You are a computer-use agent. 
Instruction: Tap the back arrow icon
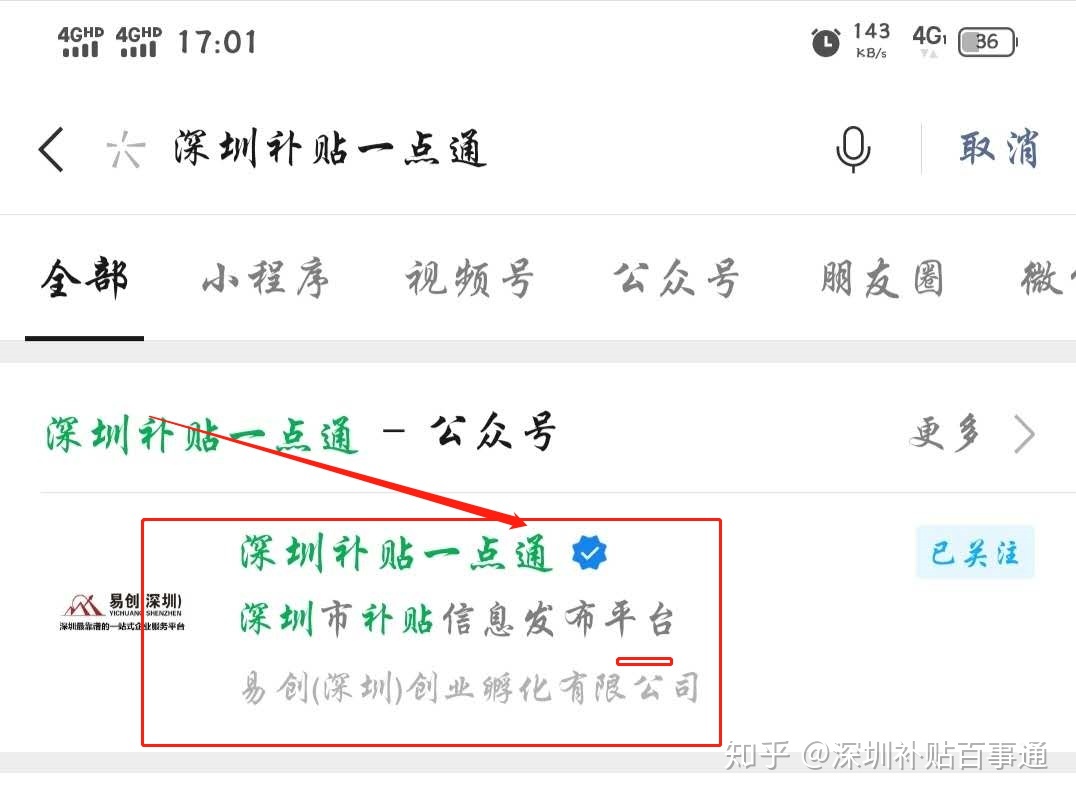pos(51,149)
